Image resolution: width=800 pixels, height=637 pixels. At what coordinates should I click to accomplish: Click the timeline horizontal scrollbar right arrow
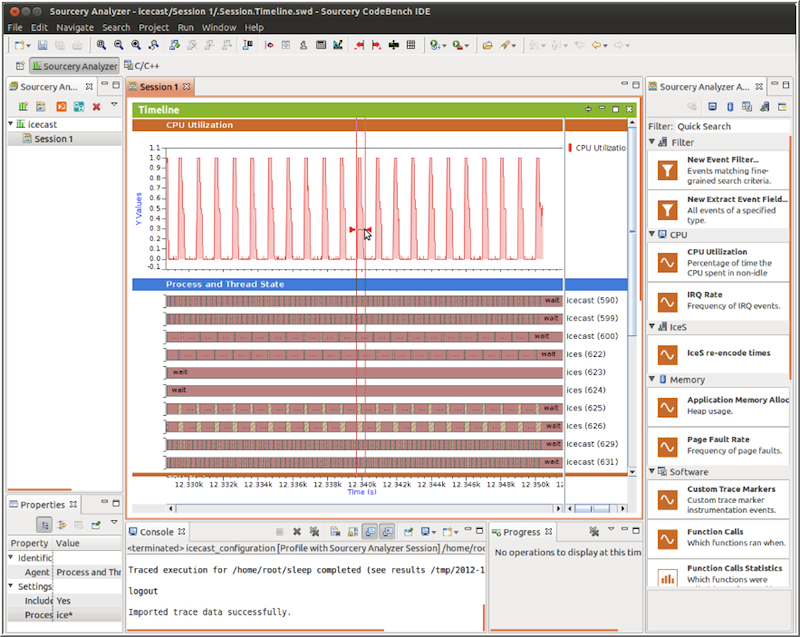558,508
